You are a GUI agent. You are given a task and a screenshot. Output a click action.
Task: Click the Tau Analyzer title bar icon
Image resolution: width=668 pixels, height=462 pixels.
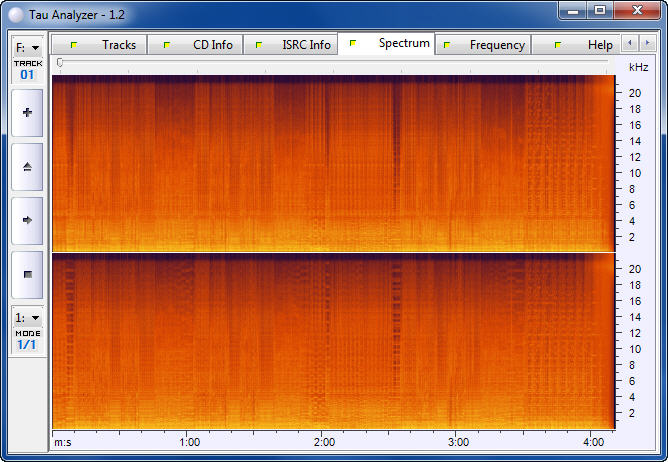16,13
